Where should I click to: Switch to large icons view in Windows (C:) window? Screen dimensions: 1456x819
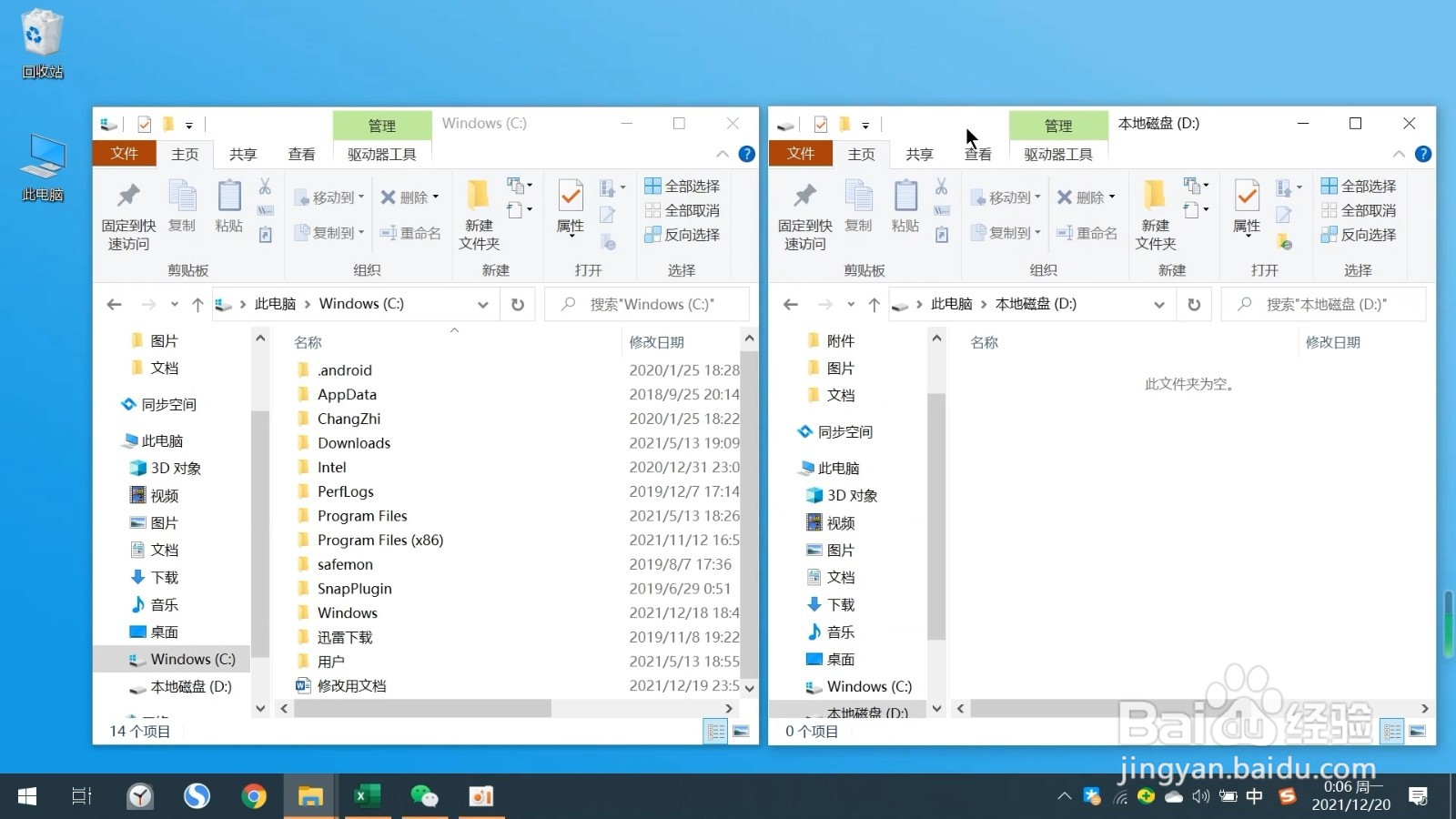click(x=741, y=732)
